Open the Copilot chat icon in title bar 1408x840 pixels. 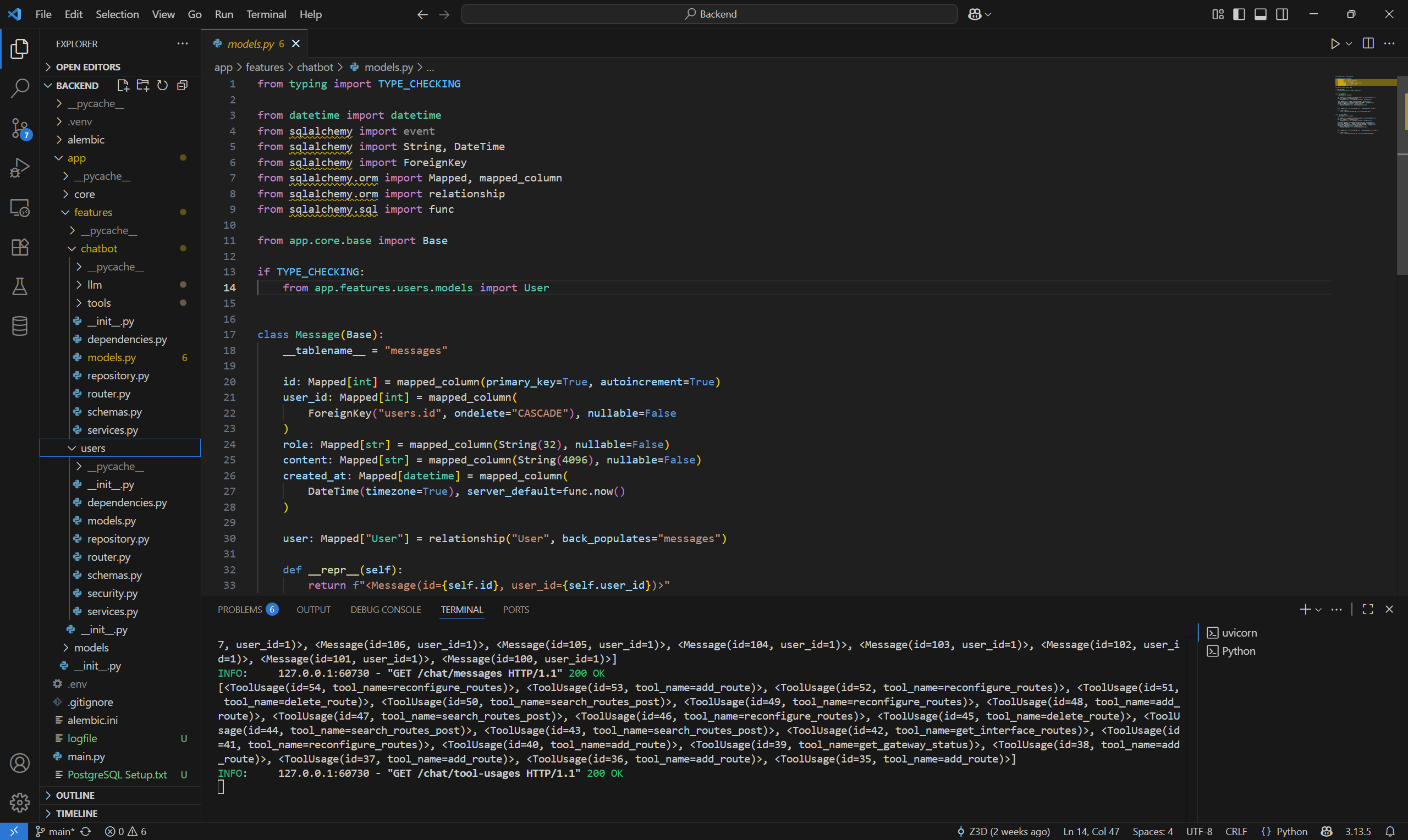[x=975, y=14]
